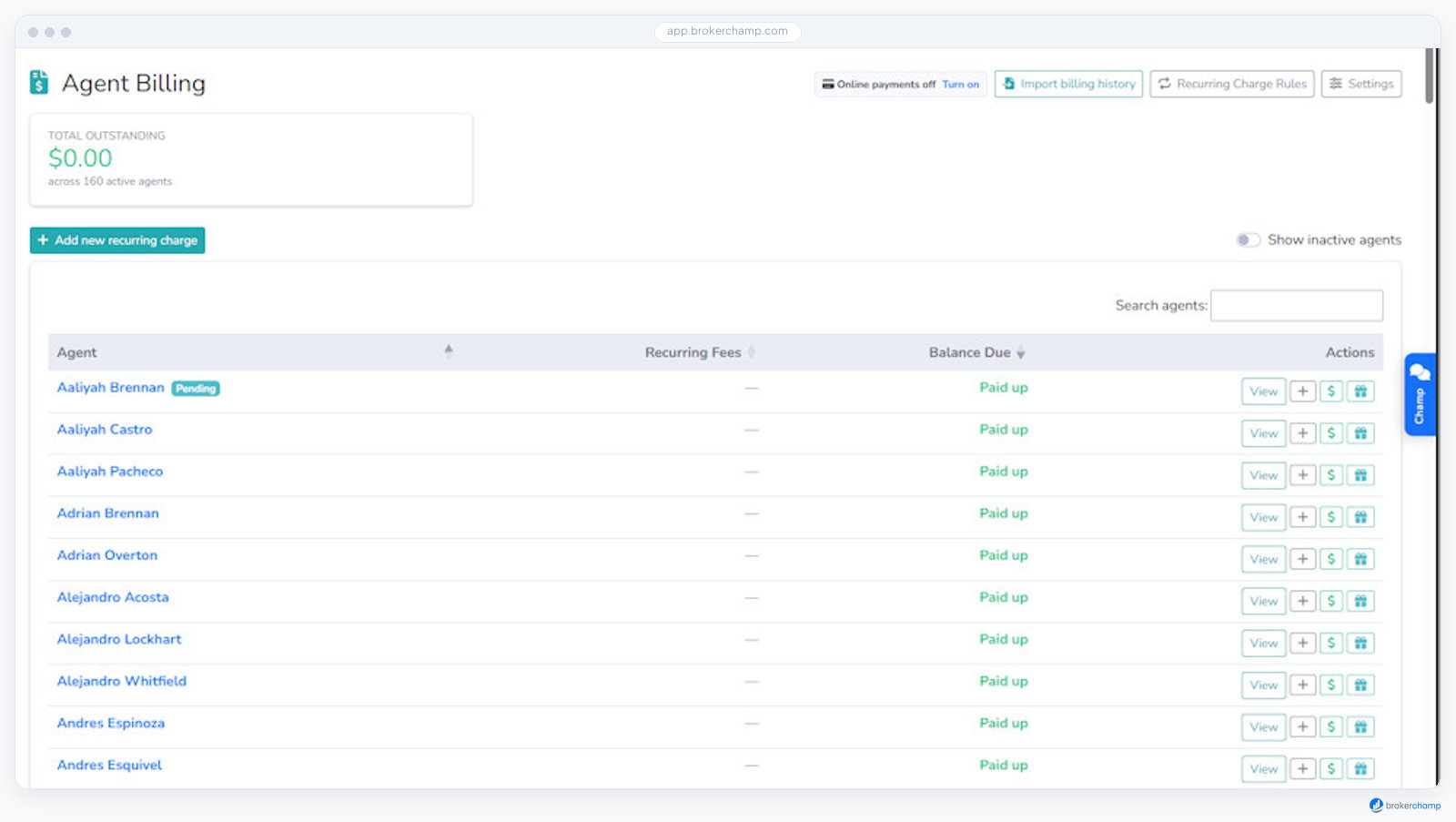Dollar icon in Aaliyah Pacheco row
This screenshot has height=822, width=1456.
click(1331, 475)
